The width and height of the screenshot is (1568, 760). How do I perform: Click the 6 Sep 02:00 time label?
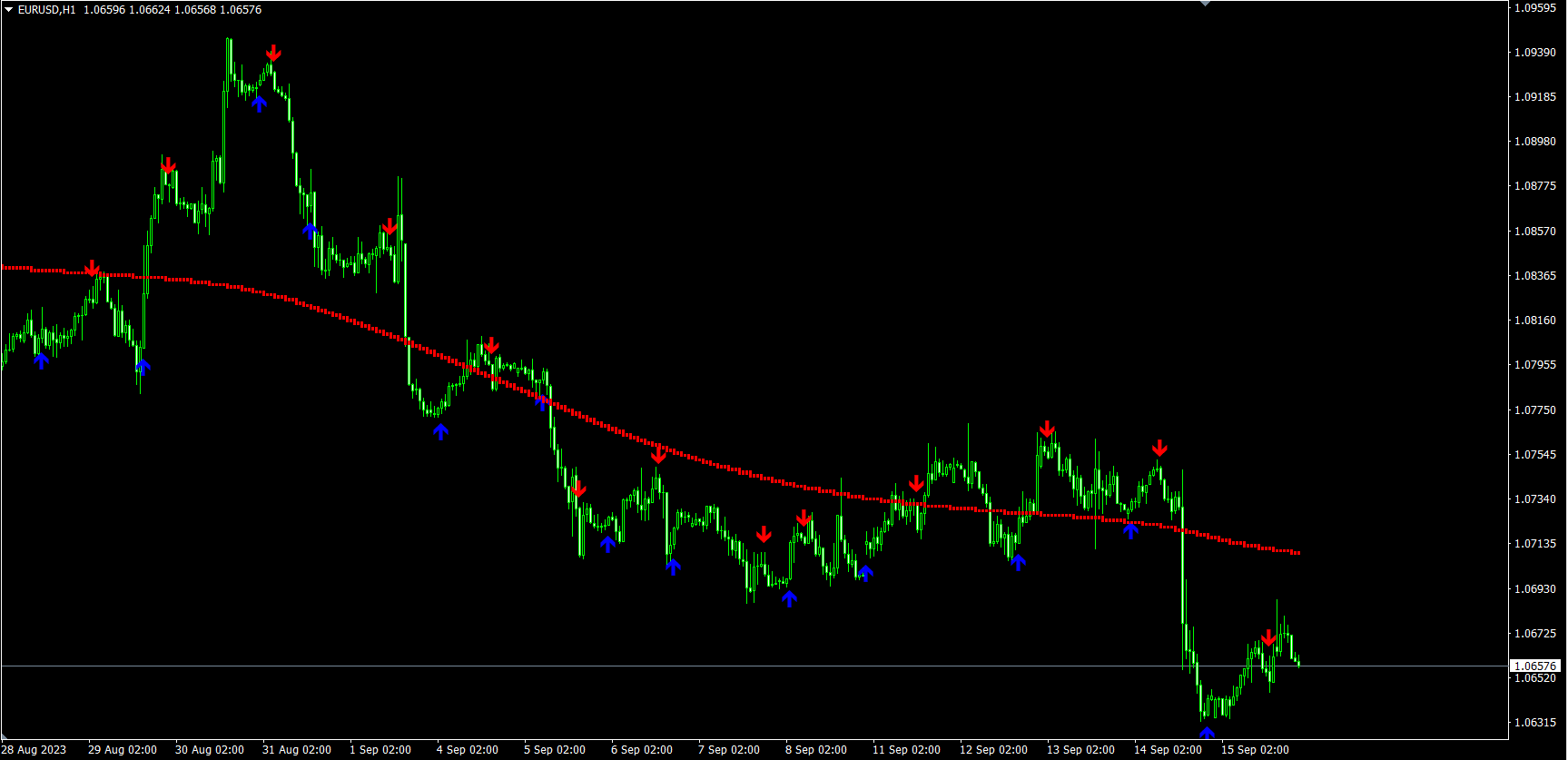pos(642,750)
